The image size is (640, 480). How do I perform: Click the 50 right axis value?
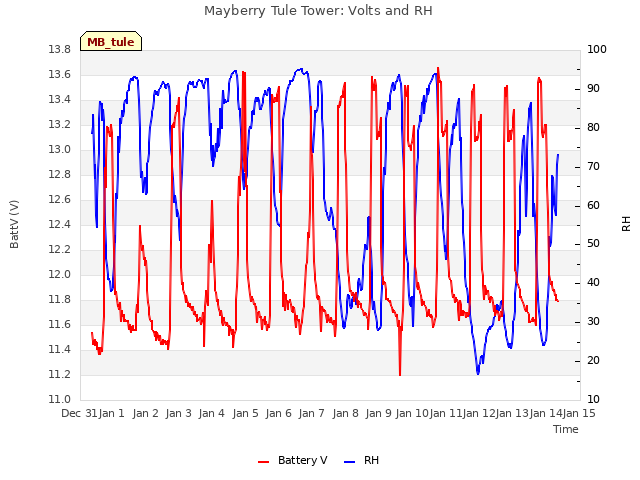[x=593, y=244]
